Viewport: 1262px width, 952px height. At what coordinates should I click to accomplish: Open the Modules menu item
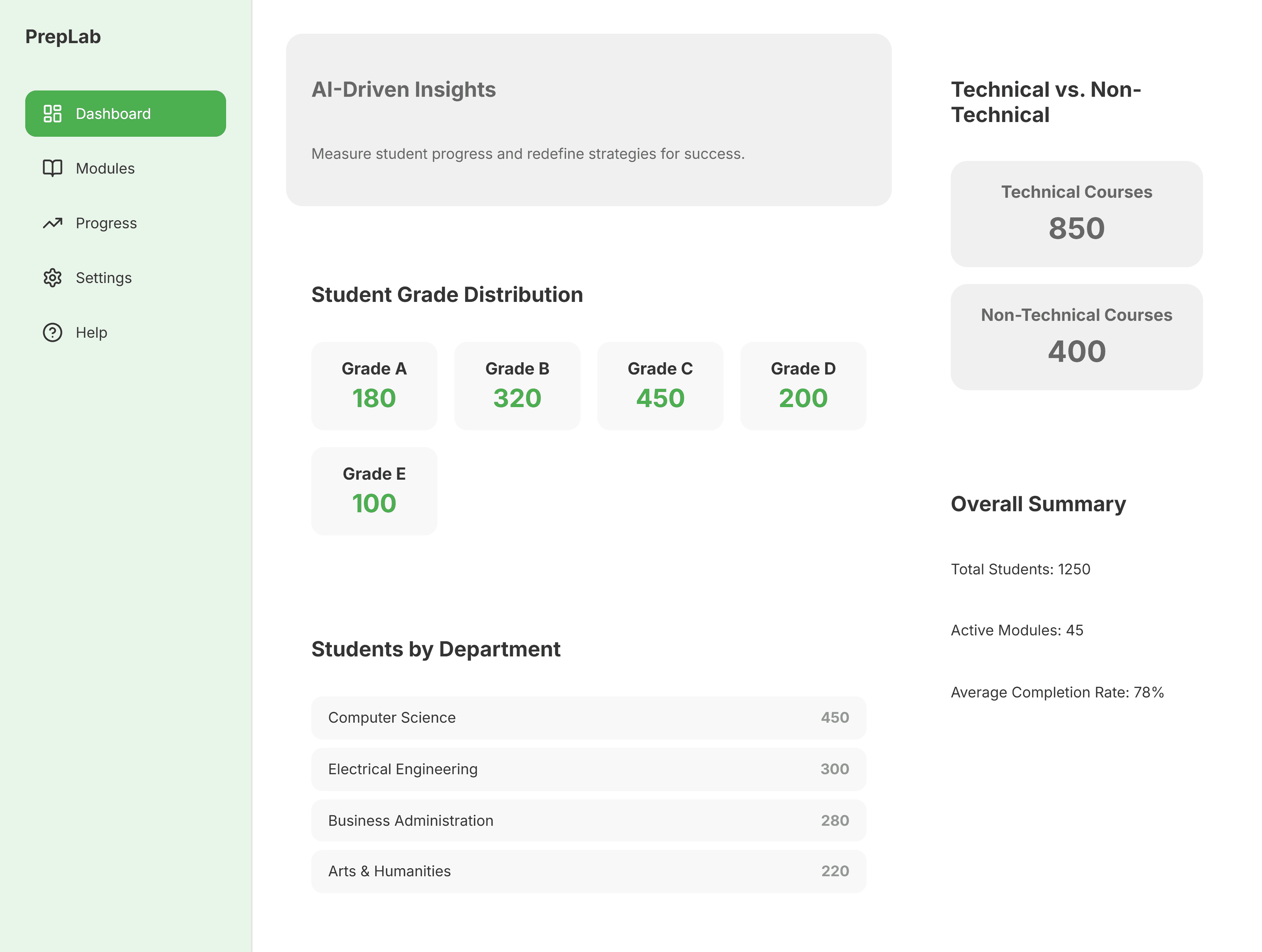pos(105,168)
